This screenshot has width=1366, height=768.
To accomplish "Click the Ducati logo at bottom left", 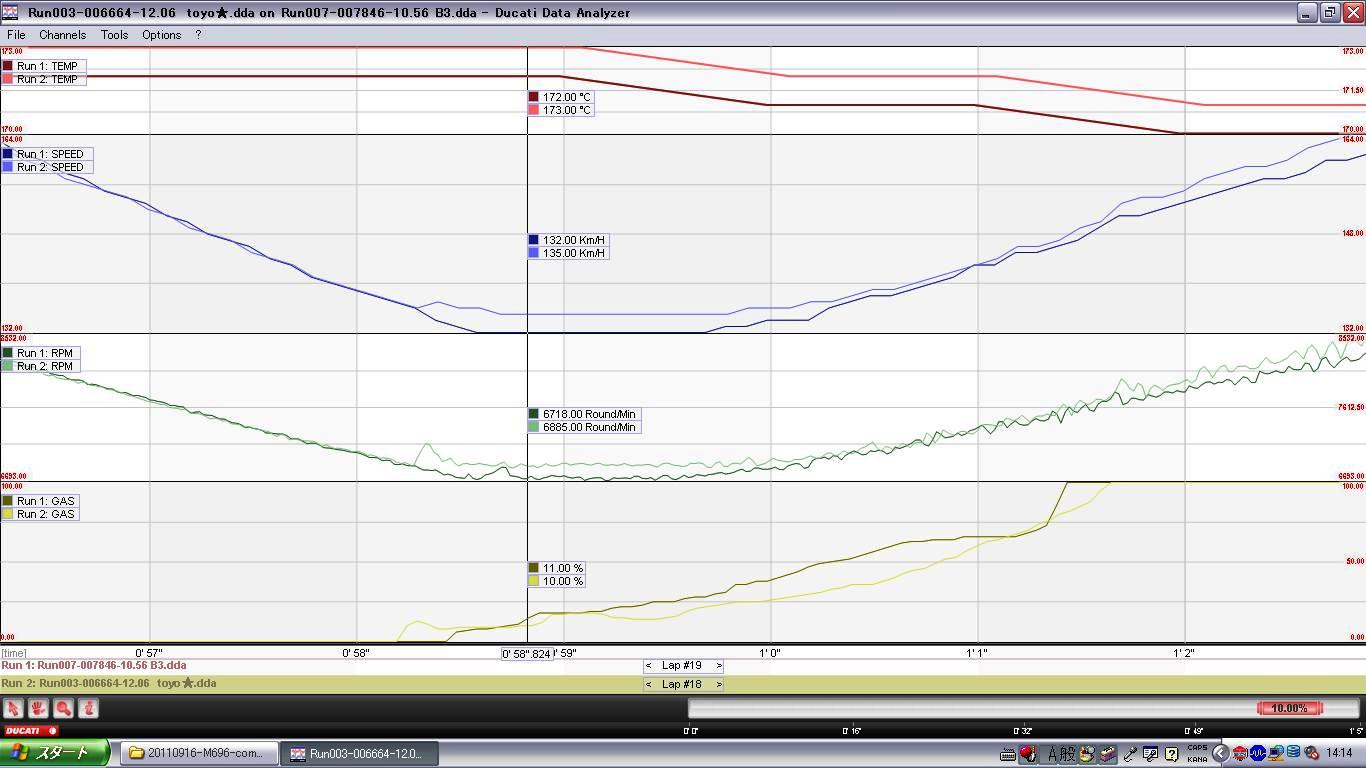I will coord(31,731).
